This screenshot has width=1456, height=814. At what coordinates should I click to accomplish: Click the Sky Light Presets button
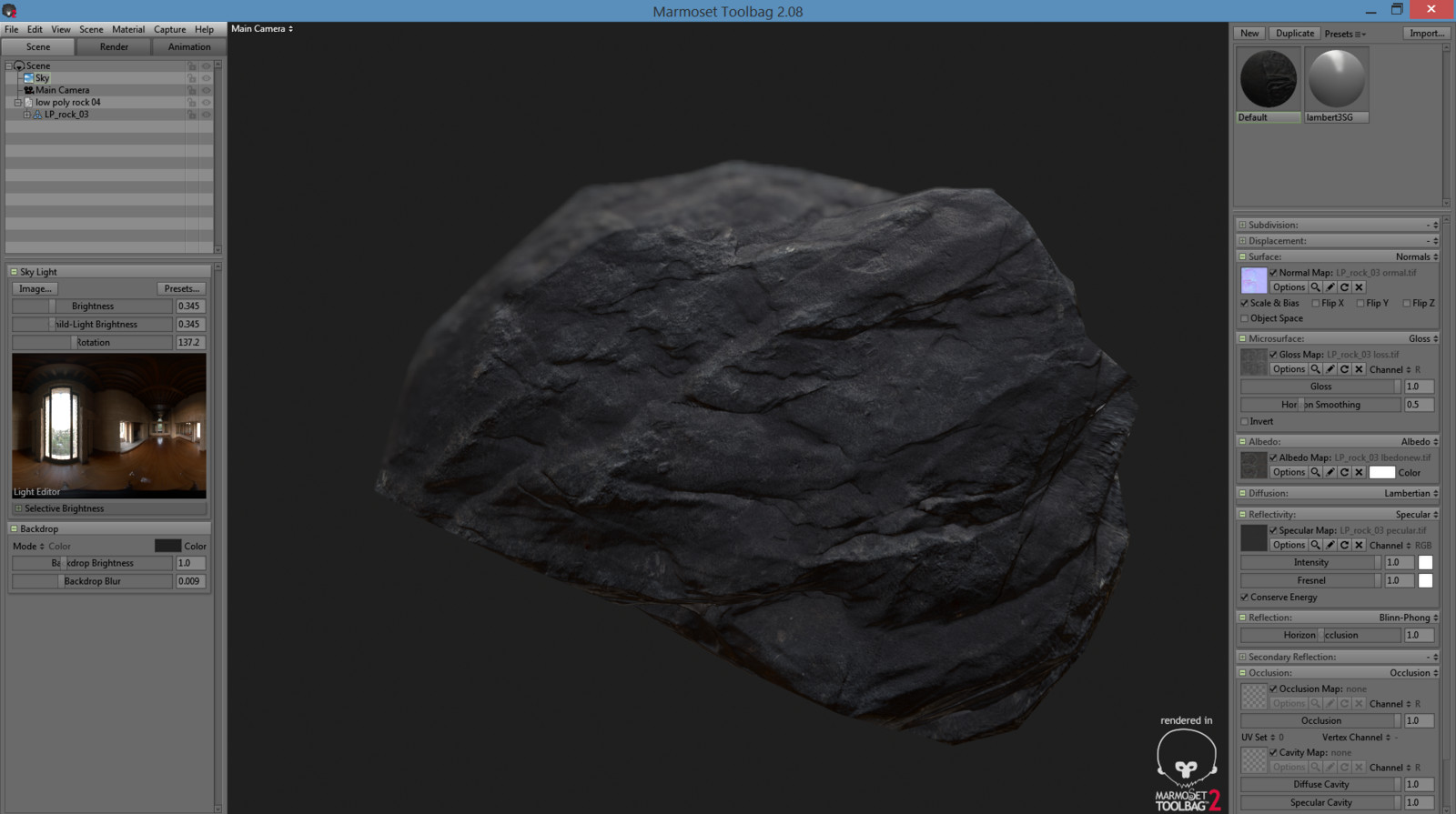coord(182,288)
